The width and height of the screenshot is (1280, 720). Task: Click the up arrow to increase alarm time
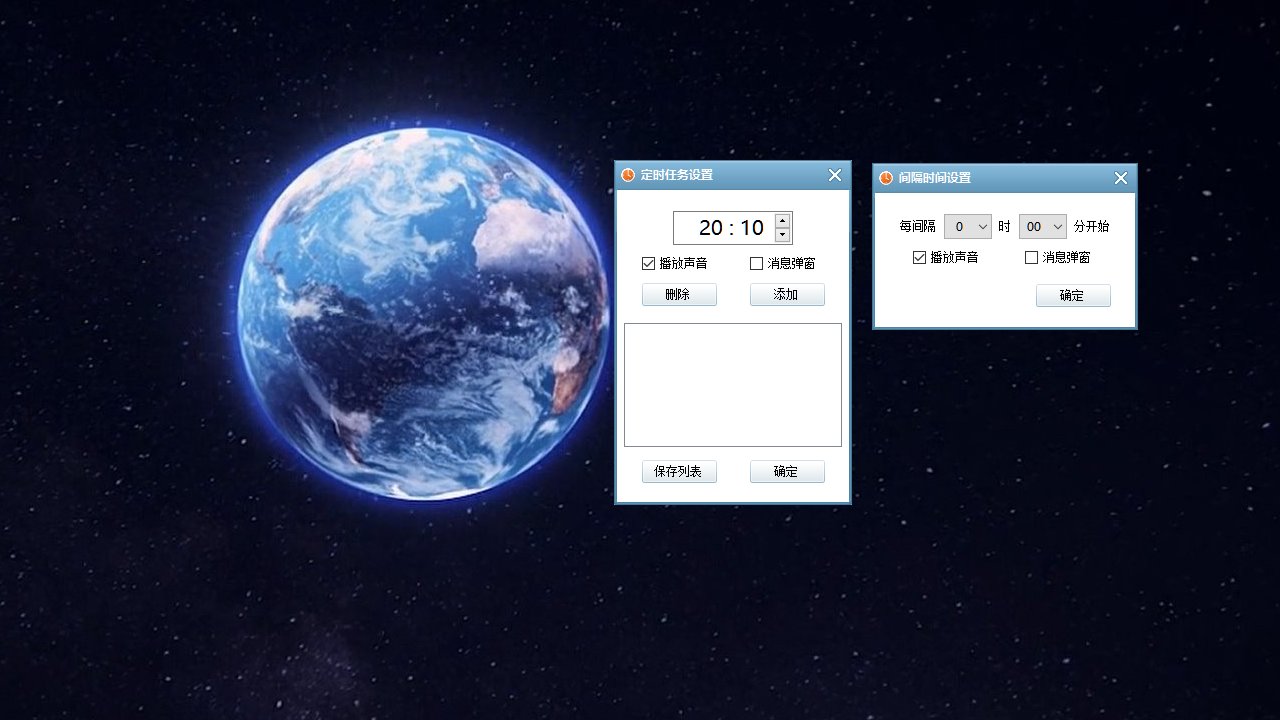click(782, 220)
